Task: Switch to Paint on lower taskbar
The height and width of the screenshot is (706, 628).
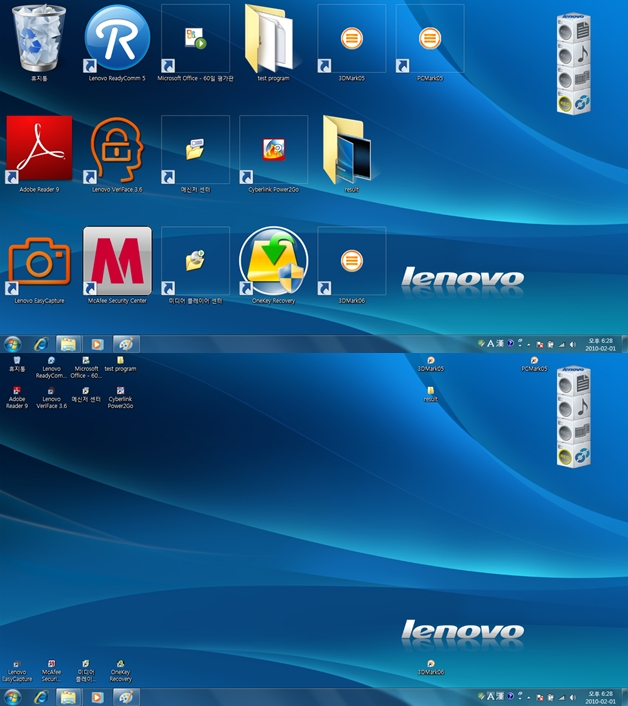Action: 126,697
